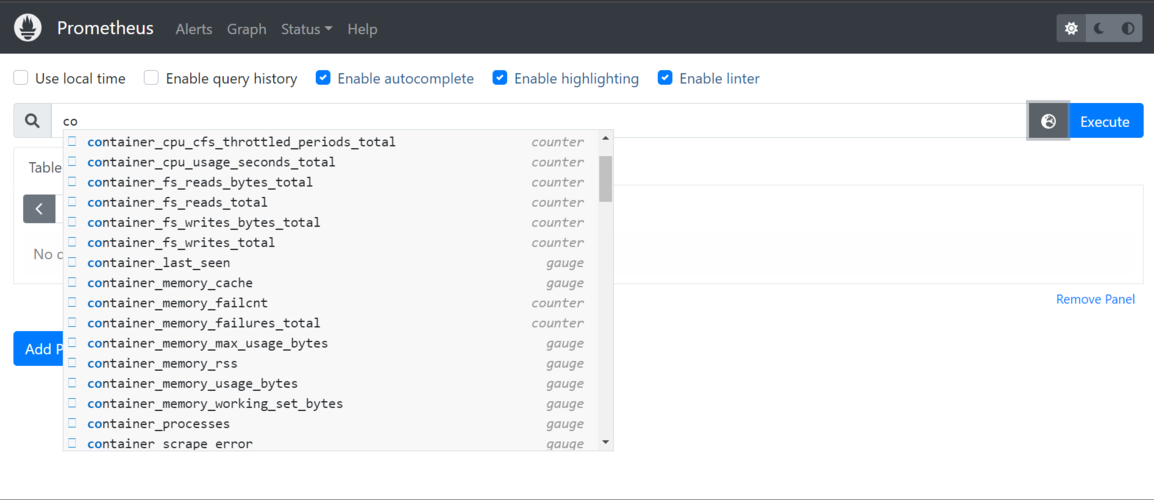Toggle Use local time checkbox
1154x500 pixels.
click(x=21, y=78)
